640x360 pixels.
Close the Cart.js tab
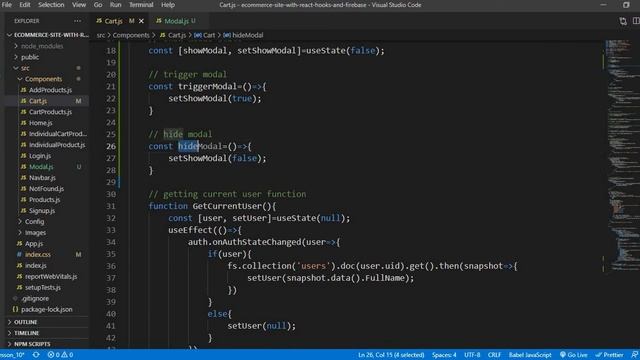click(x=141, y=21)
